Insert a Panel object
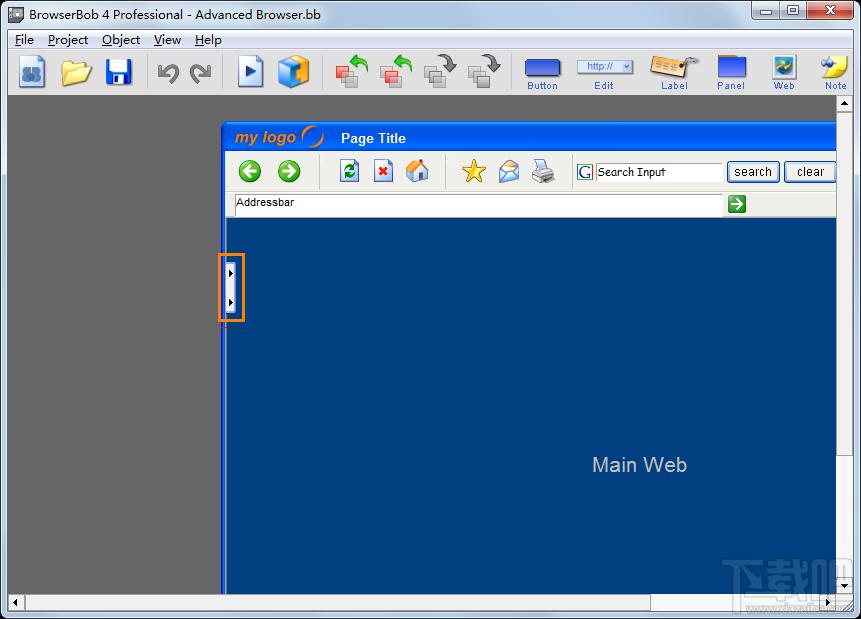The image size is (861, 619). (x=731, y=73)
